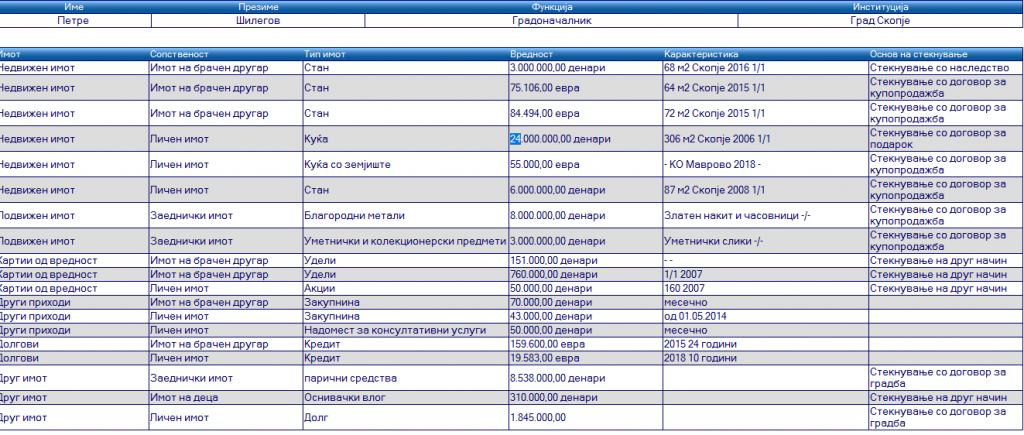Click the Вредност column header

[x=586, y=54]
